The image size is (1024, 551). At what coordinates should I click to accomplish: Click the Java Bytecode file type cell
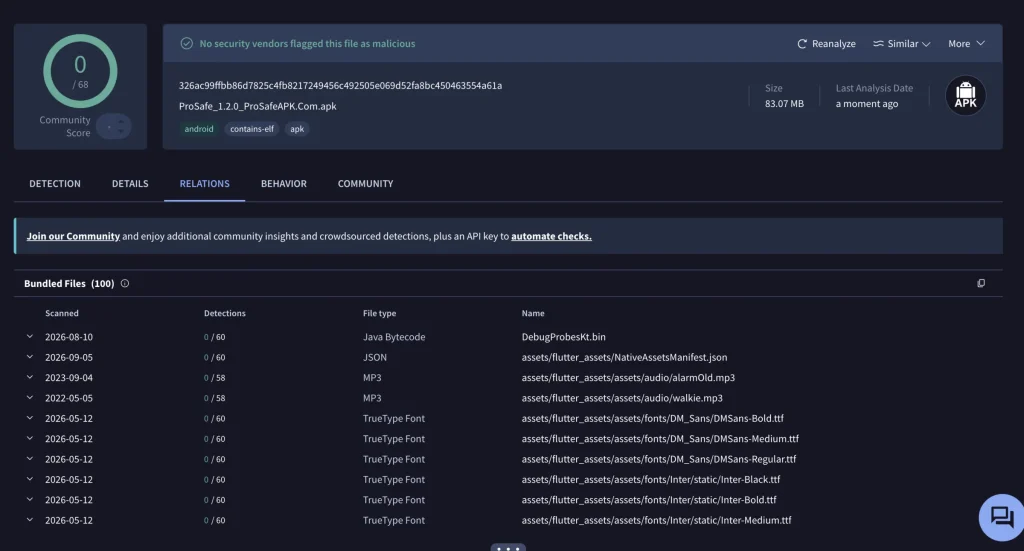coord(394,337)
